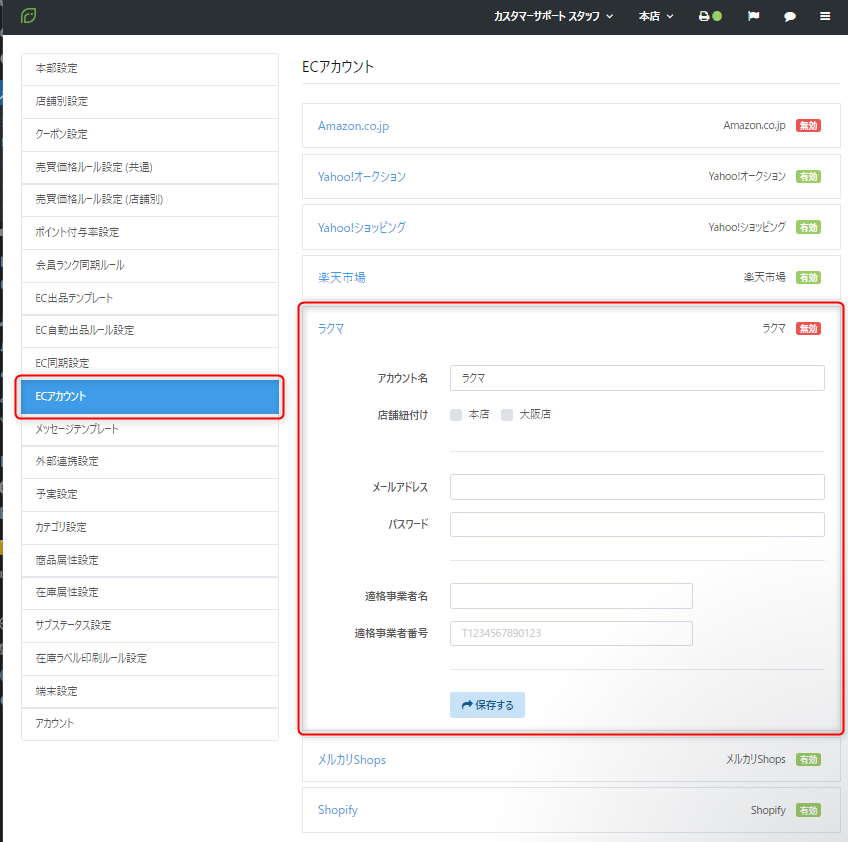Viewport: 848px width, 842px height.
Task: Click the 有効 badge on Shopify row
Action: coord(808,811)
